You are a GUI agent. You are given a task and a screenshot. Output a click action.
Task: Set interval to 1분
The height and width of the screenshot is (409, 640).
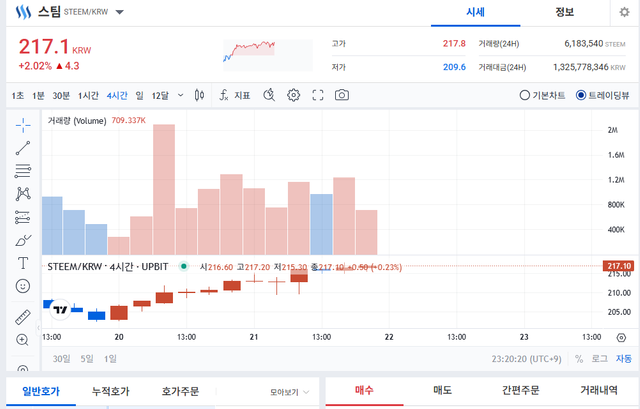point(38,96)
